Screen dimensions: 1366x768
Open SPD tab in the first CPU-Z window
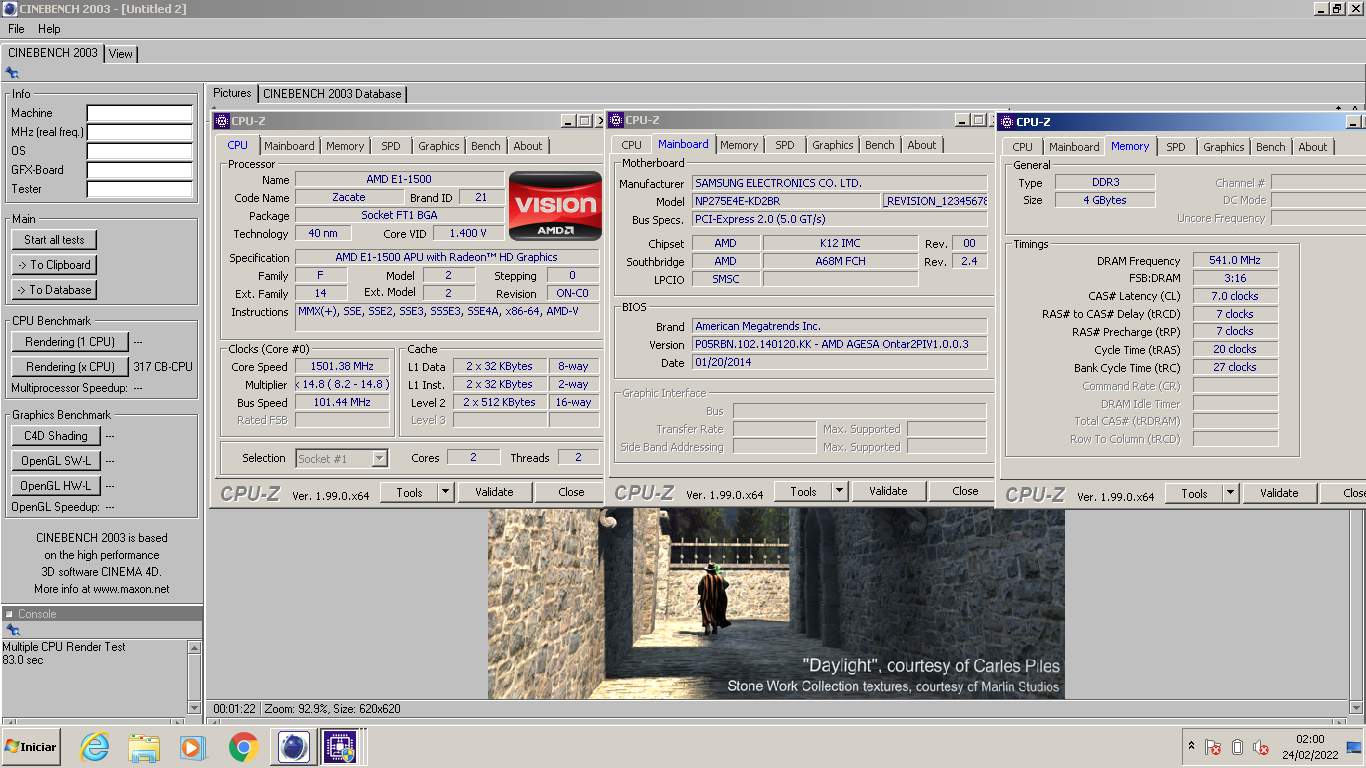click(x=391, y=146)
